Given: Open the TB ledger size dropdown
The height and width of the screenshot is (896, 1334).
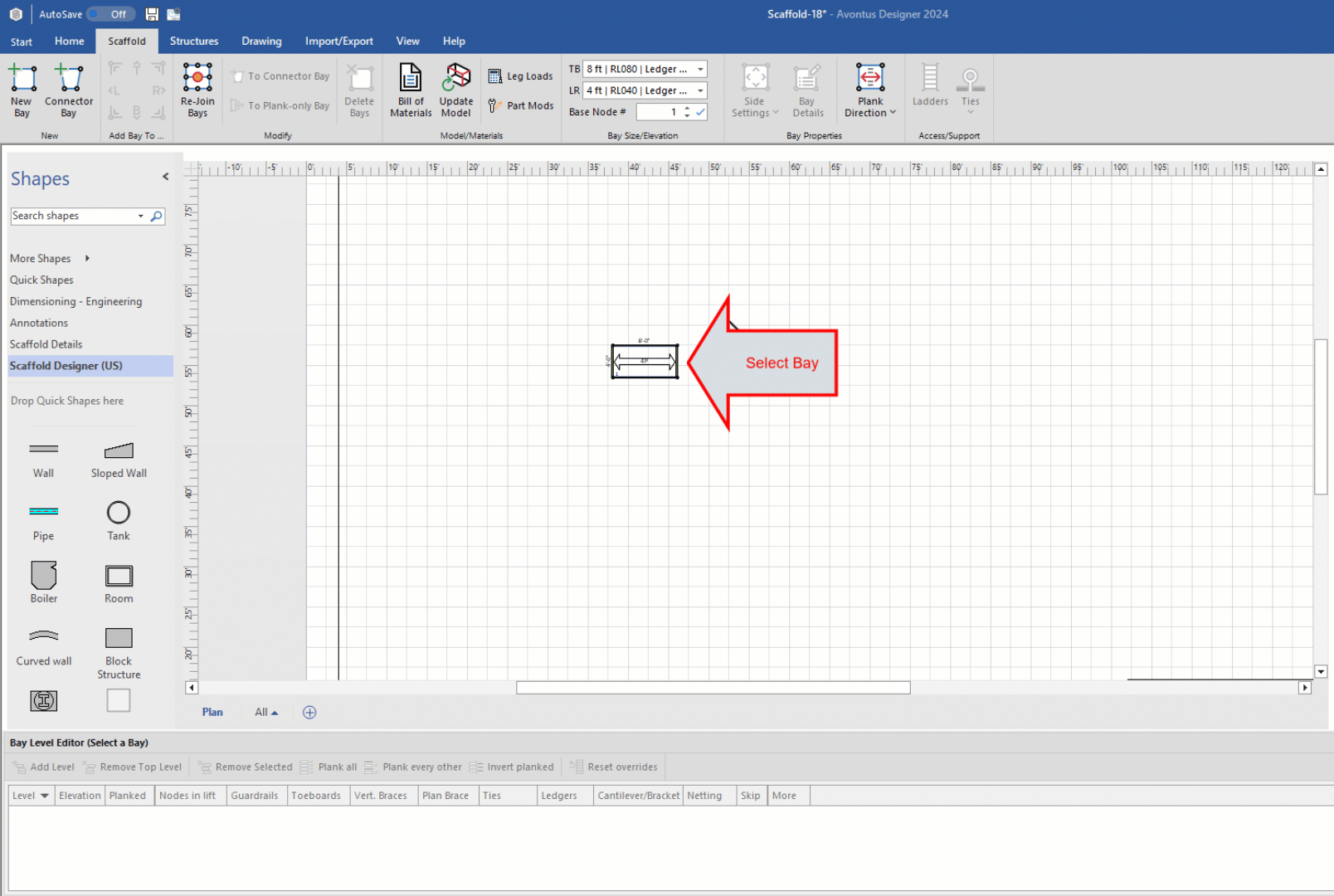Looking at the screenshot, I should coord(700,70).
